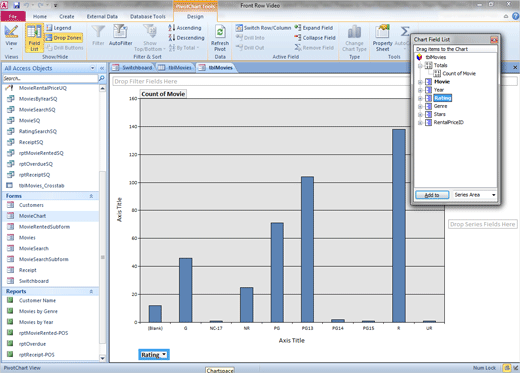The width and height of the screenshot is (520, 373).
Task: Open the View button in ribbon
Action: [x=11, y=37]
